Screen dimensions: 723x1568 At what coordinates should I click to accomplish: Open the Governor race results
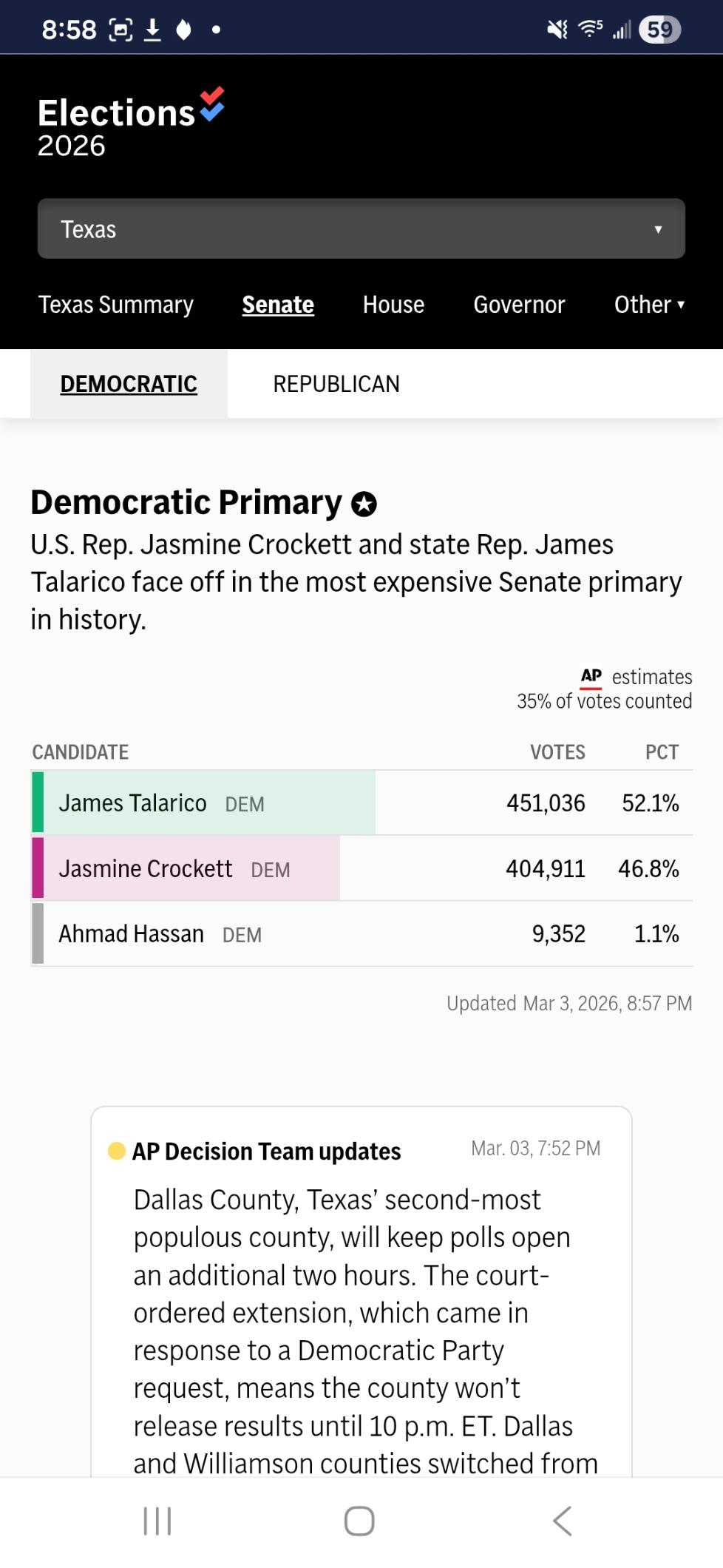[519, 305]
